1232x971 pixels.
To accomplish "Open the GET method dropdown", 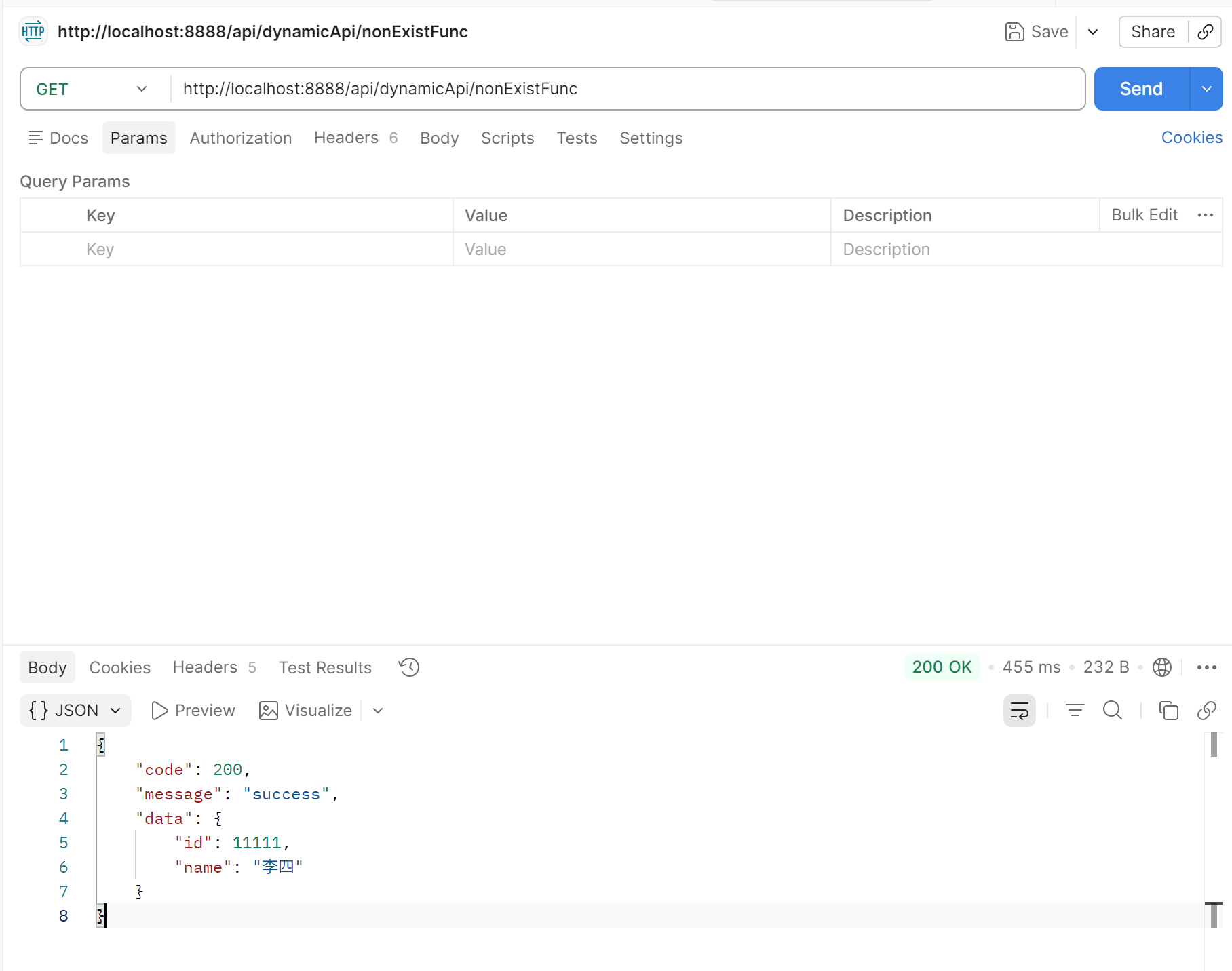I will [92, 89].
